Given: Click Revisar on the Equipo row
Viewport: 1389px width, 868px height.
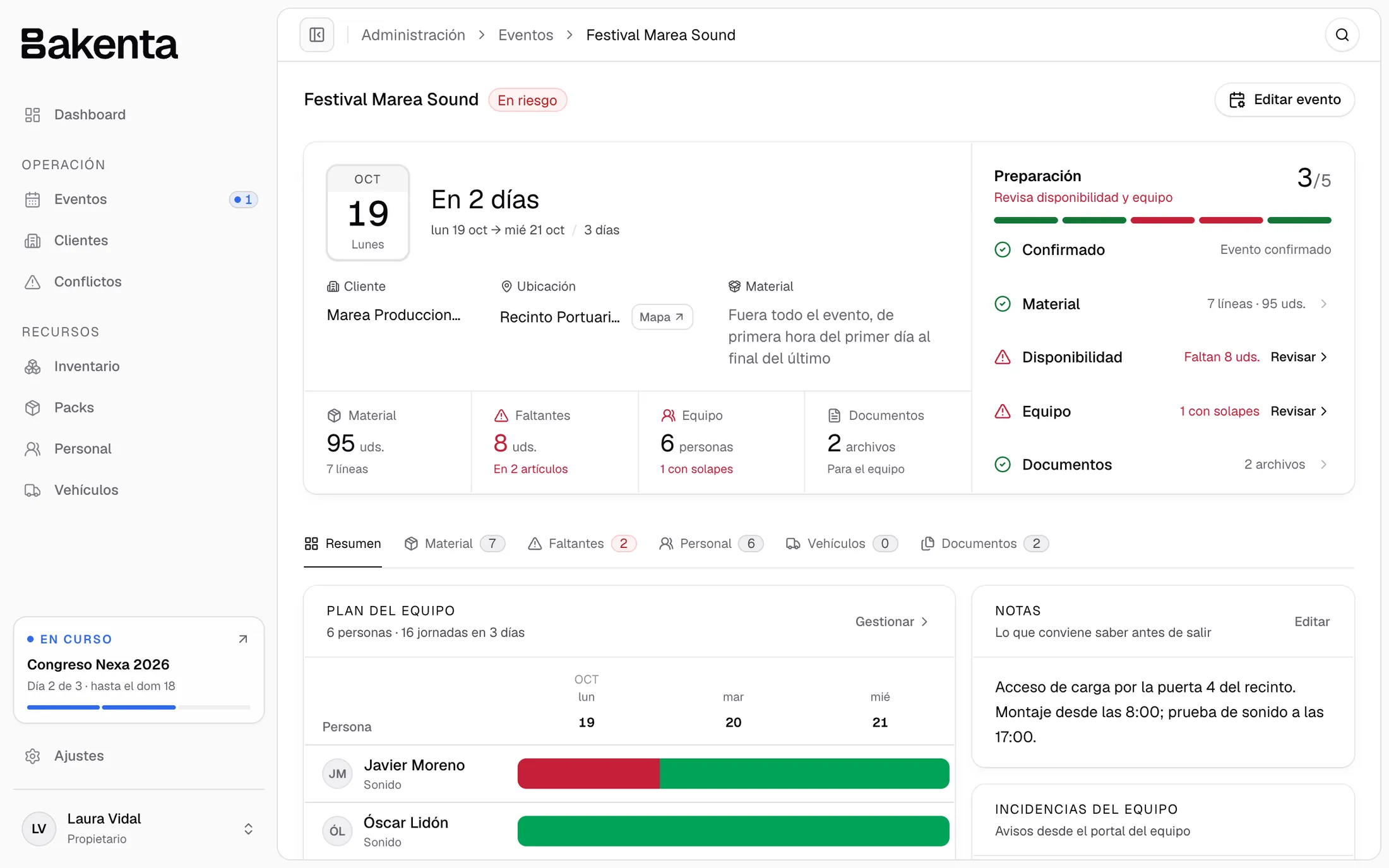Looking at the screenshot, I should pos(1299,412).
